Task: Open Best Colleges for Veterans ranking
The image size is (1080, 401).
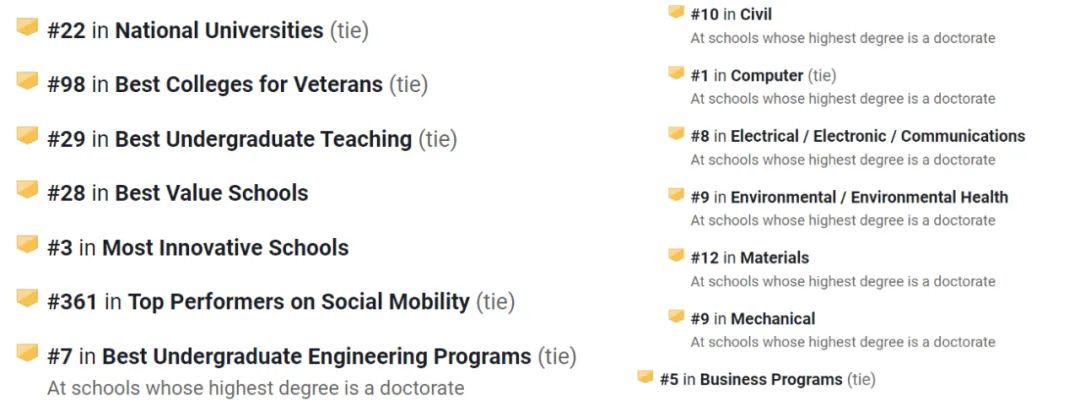Action: tap(249, 85)
